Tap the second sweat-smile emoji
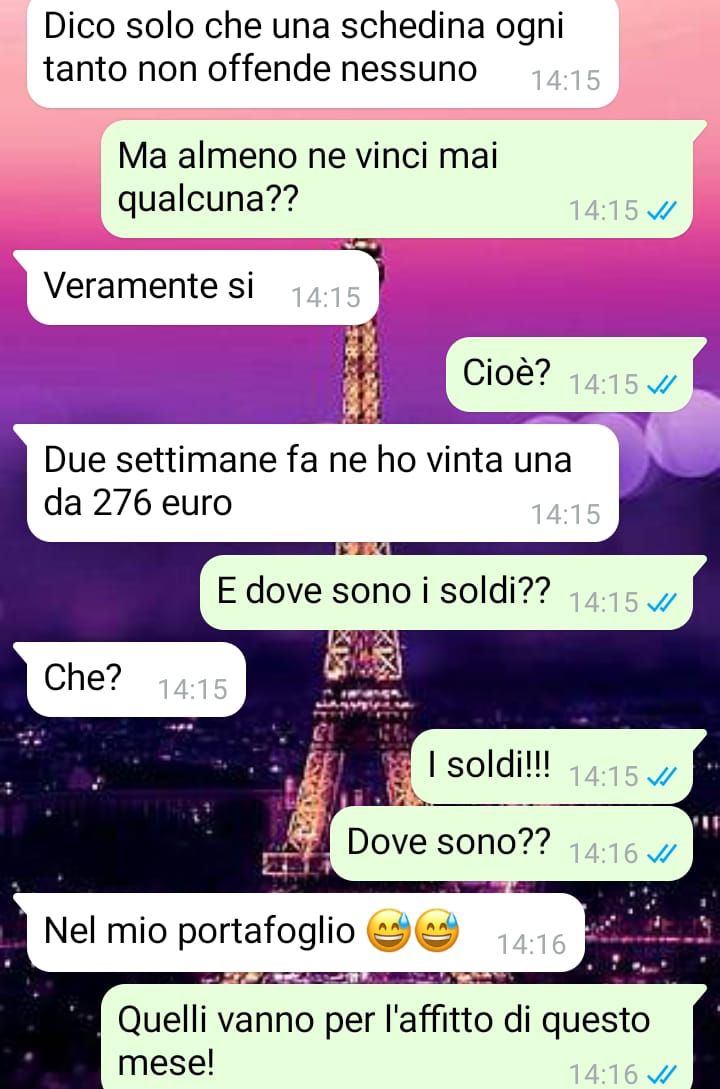This screenshot has width=720, height=1089. 437,931
